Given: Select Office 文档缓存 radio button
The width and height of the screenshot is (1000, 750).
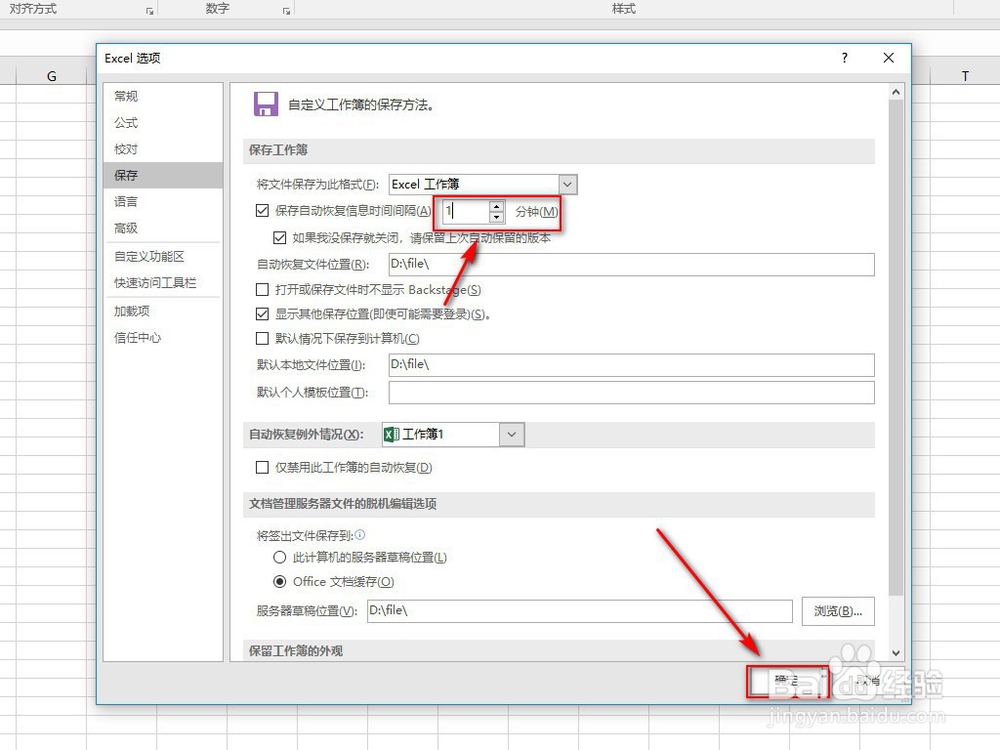Looking at the screenshot, I should coord(279,582).
